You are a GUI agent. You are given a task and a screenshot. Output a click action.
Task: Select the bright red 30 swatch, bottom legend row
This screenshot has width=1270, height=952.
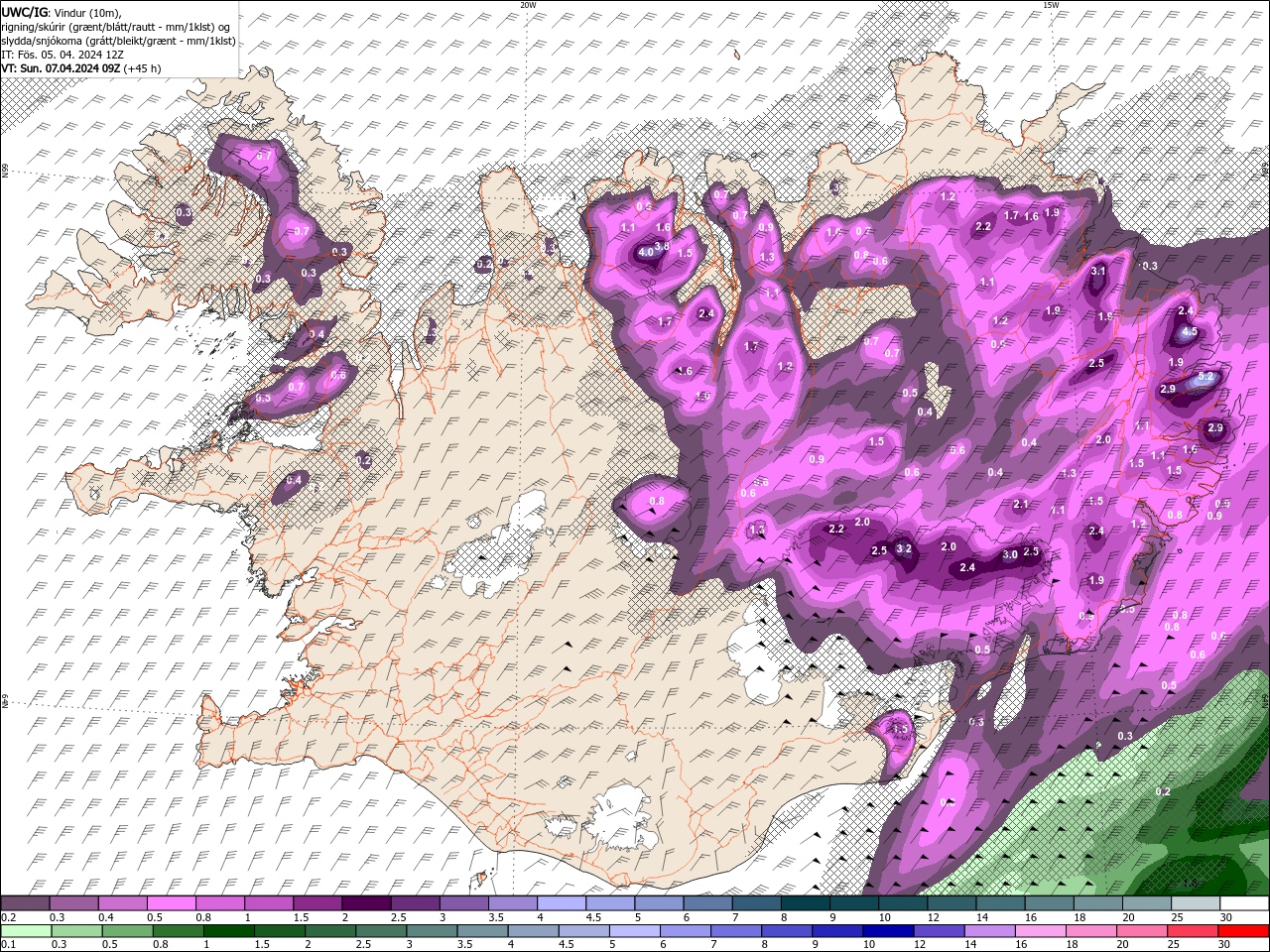1244,930
